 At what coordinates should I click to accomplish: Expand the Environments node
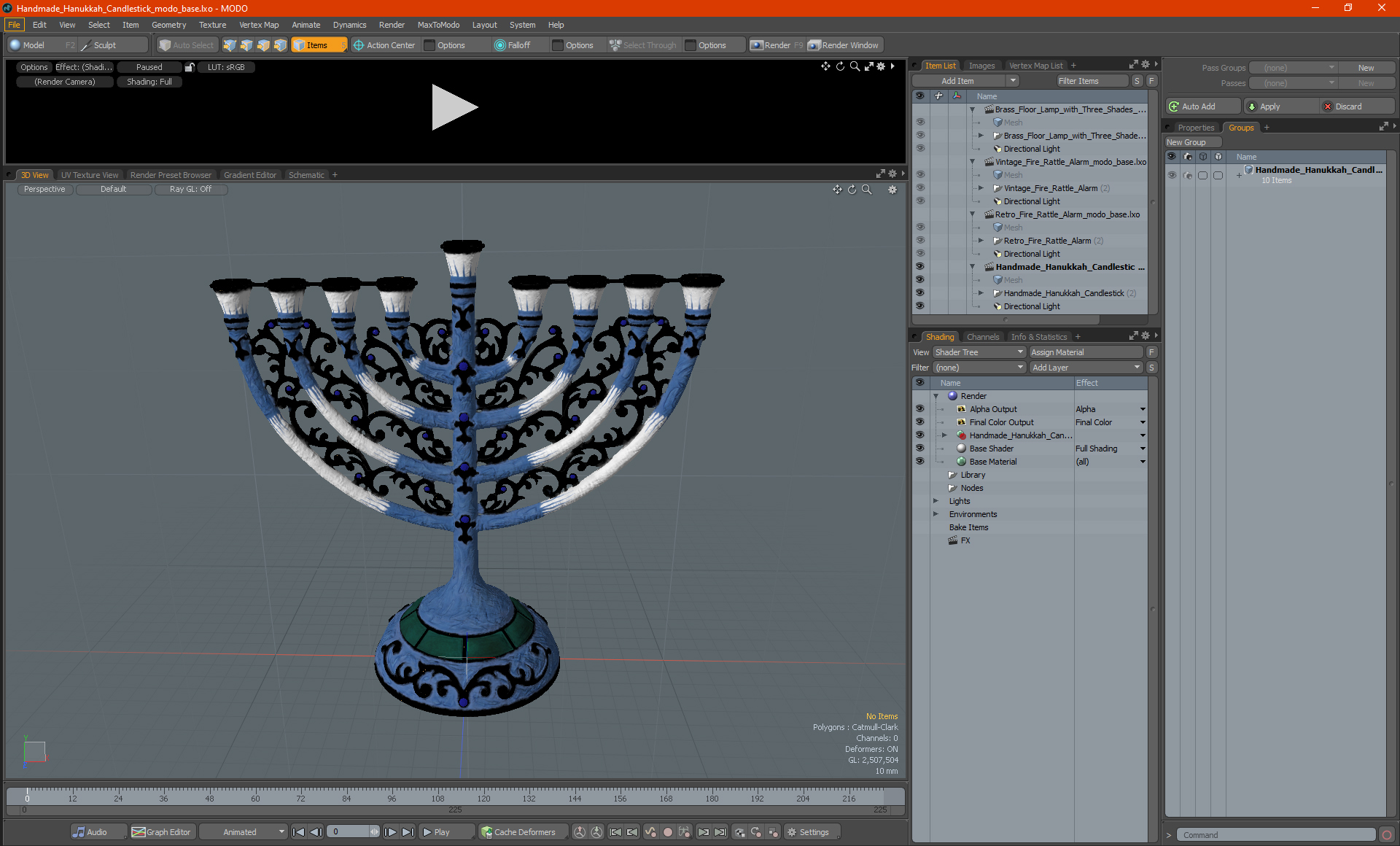(x=936, y=514)
